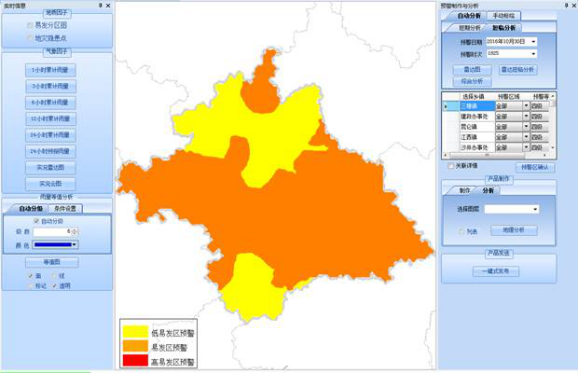Click the yellow legend swatch 低易发区预警

click(135, 332)
